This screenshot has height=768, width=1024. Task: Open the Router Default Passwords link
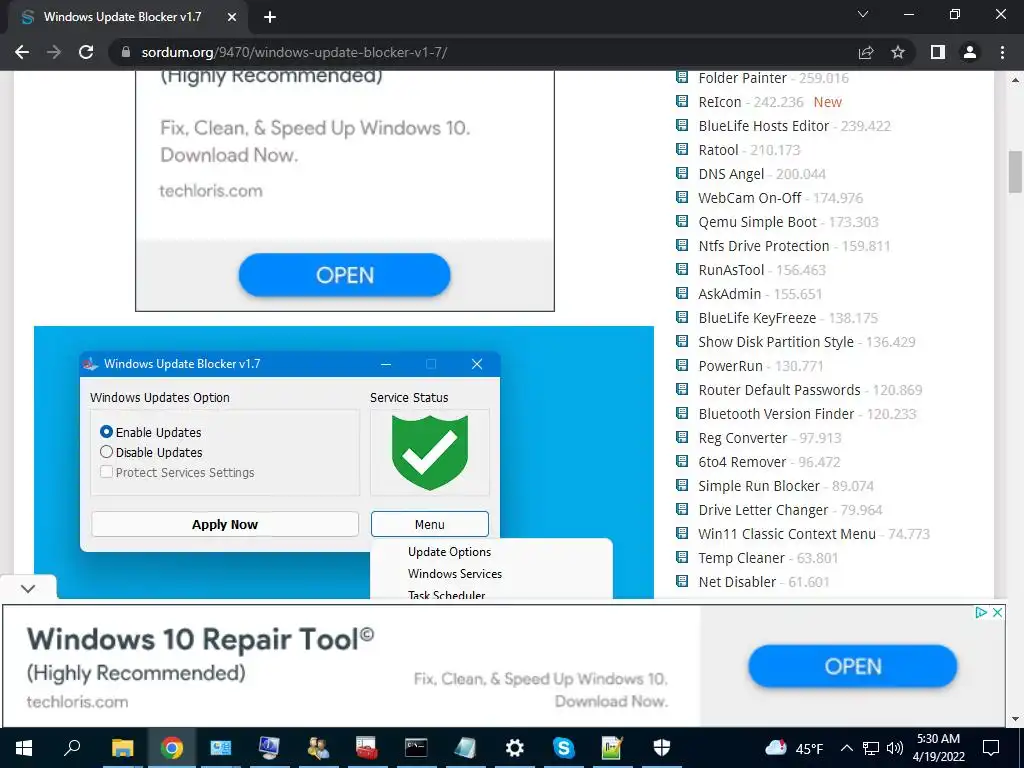pos(779,390)
